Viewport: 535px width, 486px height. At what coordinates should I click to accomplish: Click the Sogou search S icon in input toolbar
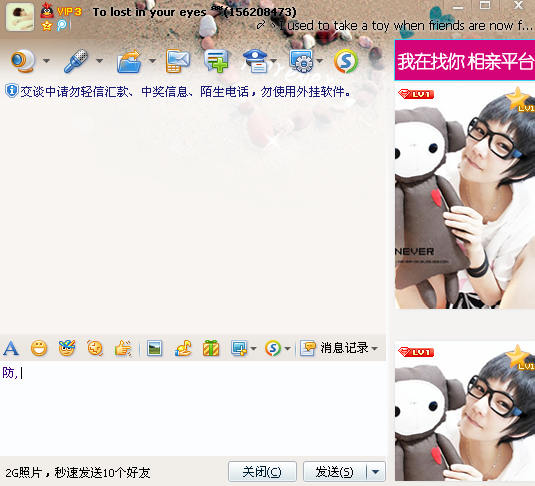coord(273,348)
